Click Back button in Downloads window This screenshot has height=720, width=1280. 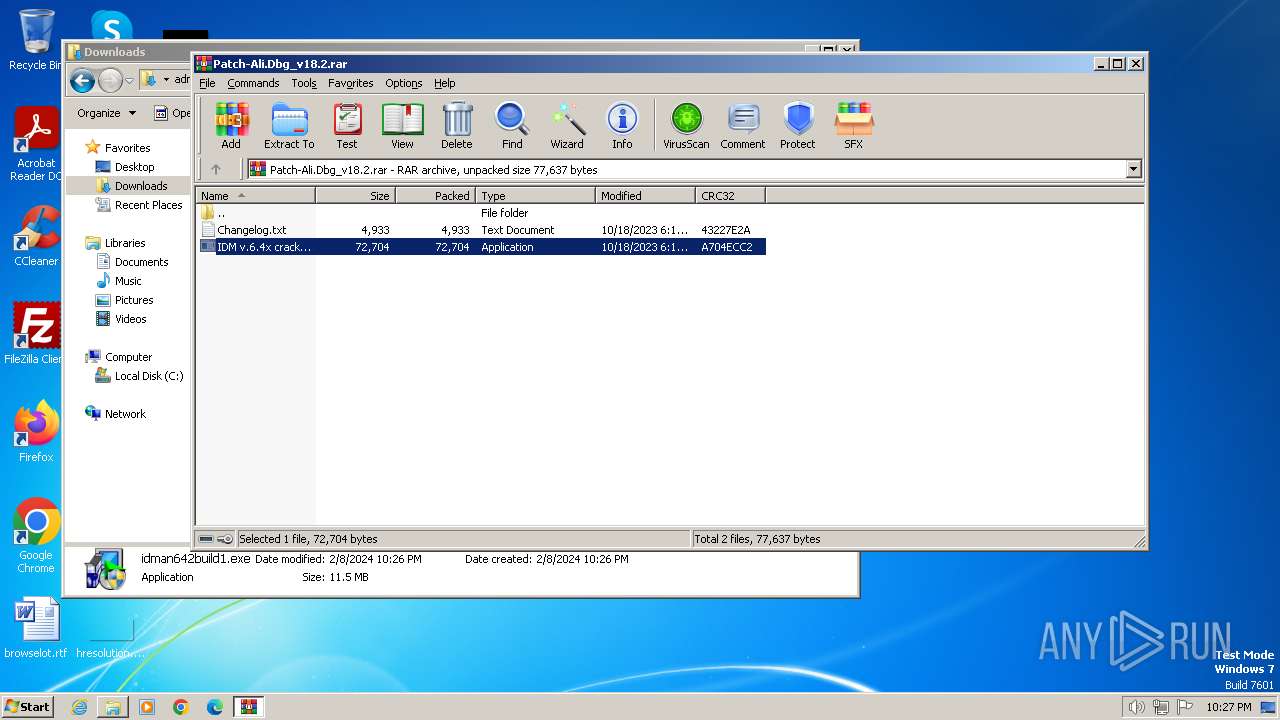pos(82,80)
